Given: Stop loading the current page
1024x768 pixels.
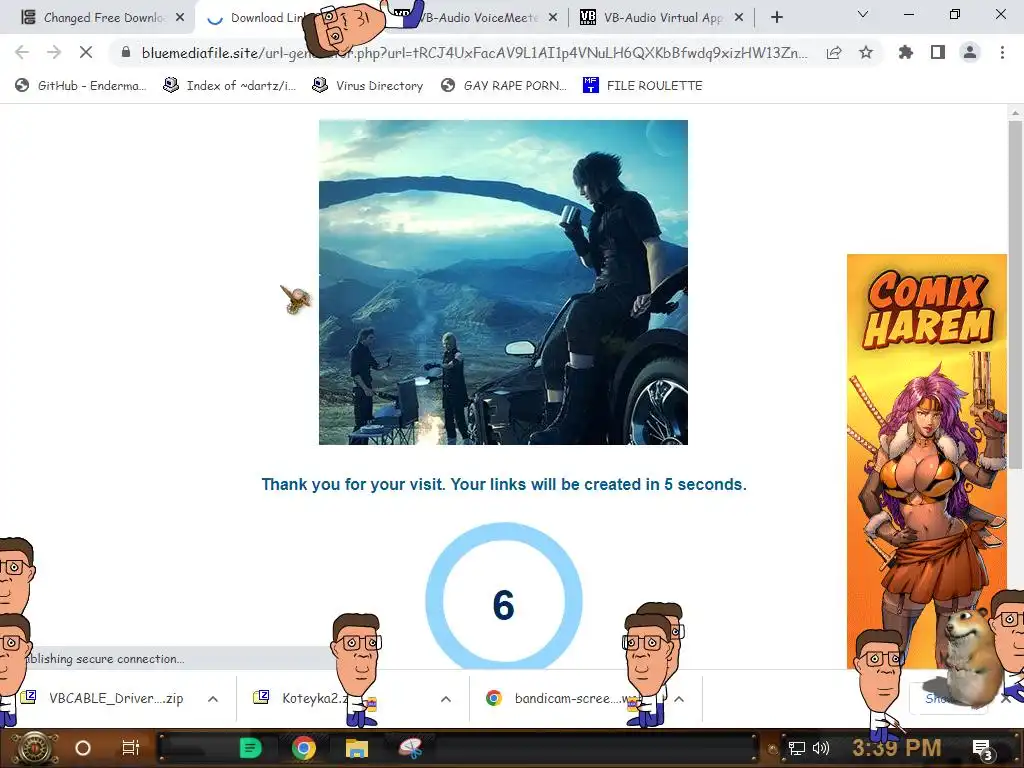Looking at the screenshot, I should pyautogui.click(x=86, y=52).
